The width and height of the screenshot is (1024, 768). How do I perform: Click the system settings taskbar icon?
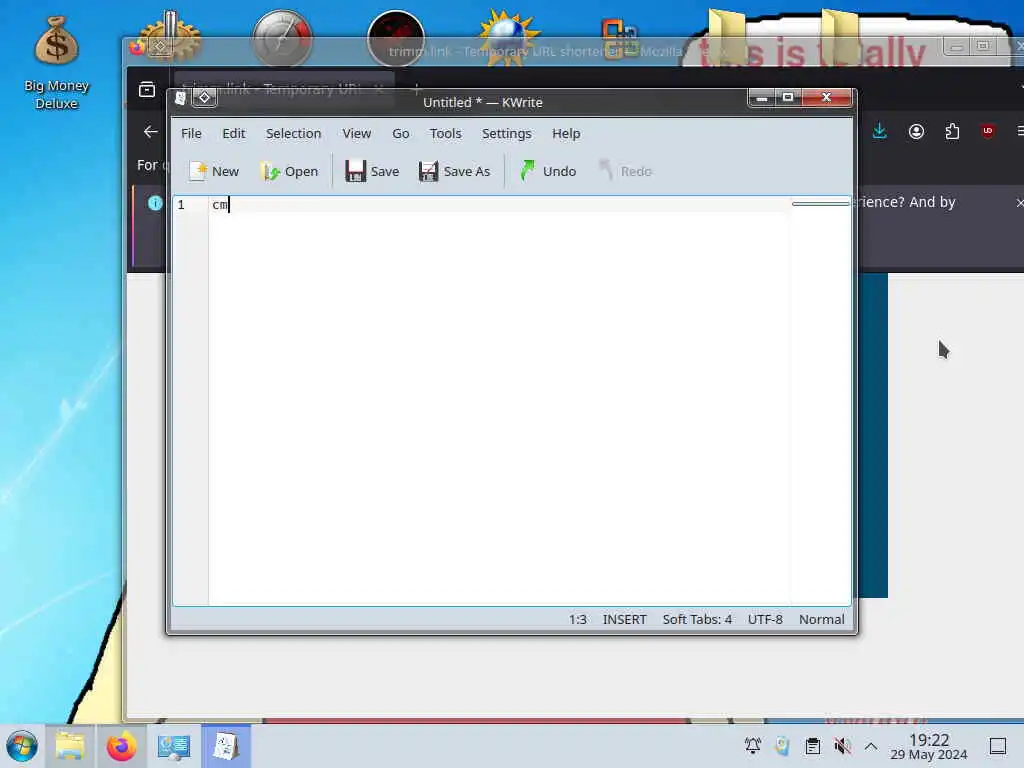point(174,746)
